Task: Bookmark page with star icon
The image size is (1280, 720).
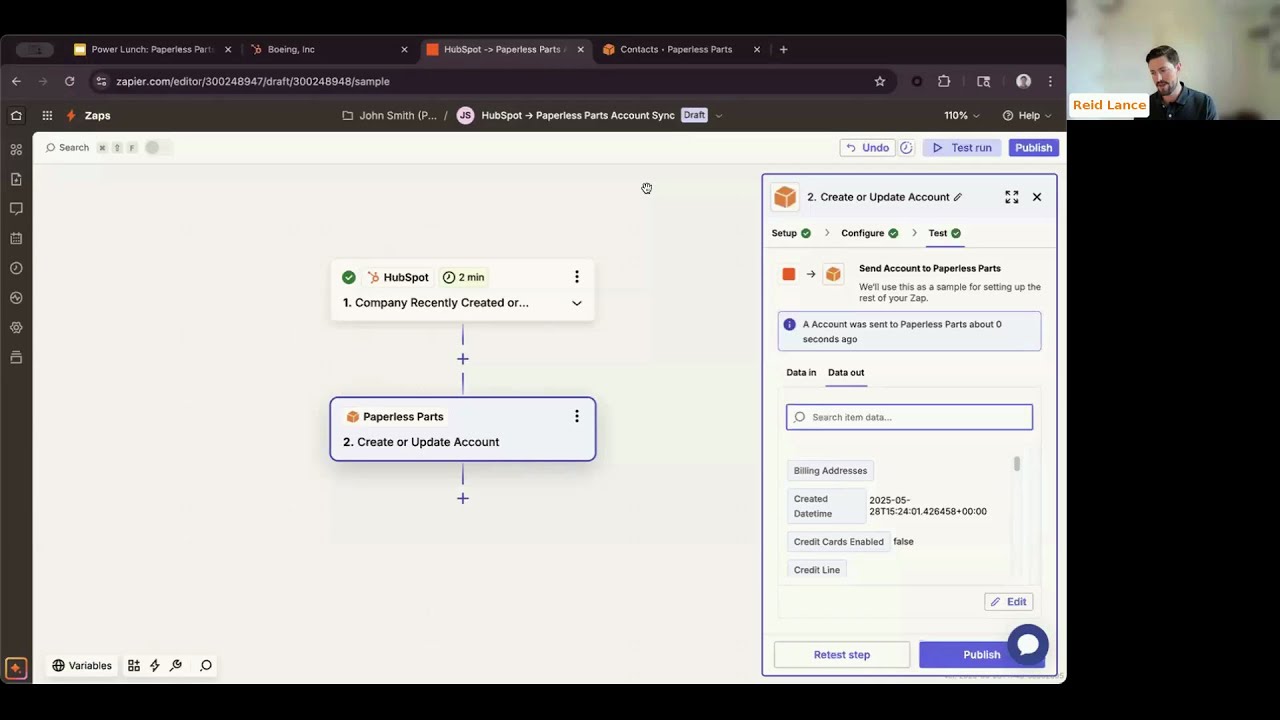Action: (x=880, y=81)
